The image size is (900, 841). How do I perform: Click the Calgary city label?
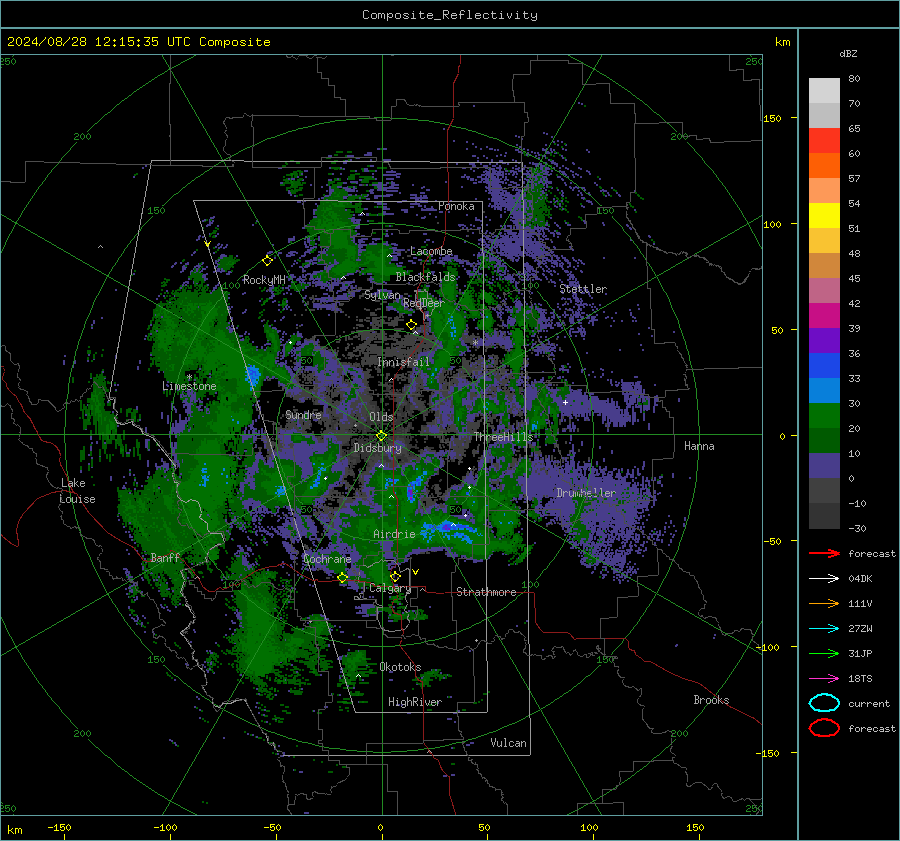click(x=390, y=588)
